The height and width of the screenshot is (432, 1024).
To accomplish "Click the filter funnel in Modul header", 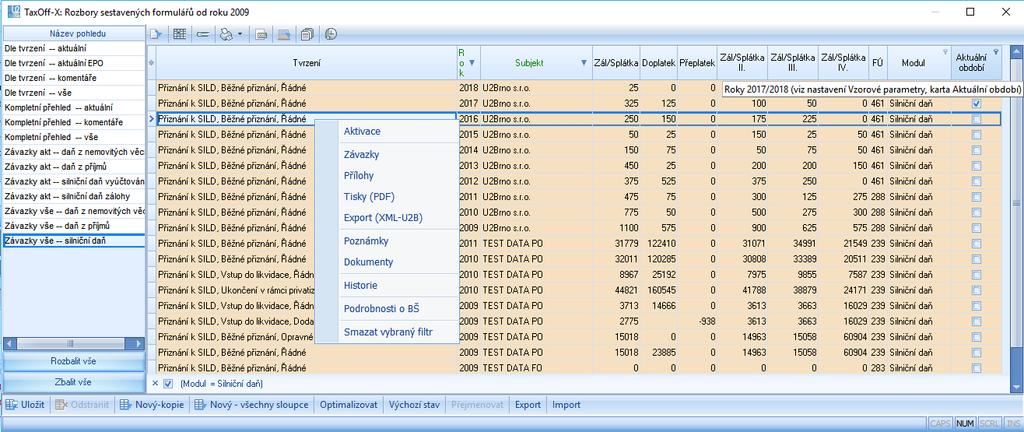I will click(x=944, y=52).
